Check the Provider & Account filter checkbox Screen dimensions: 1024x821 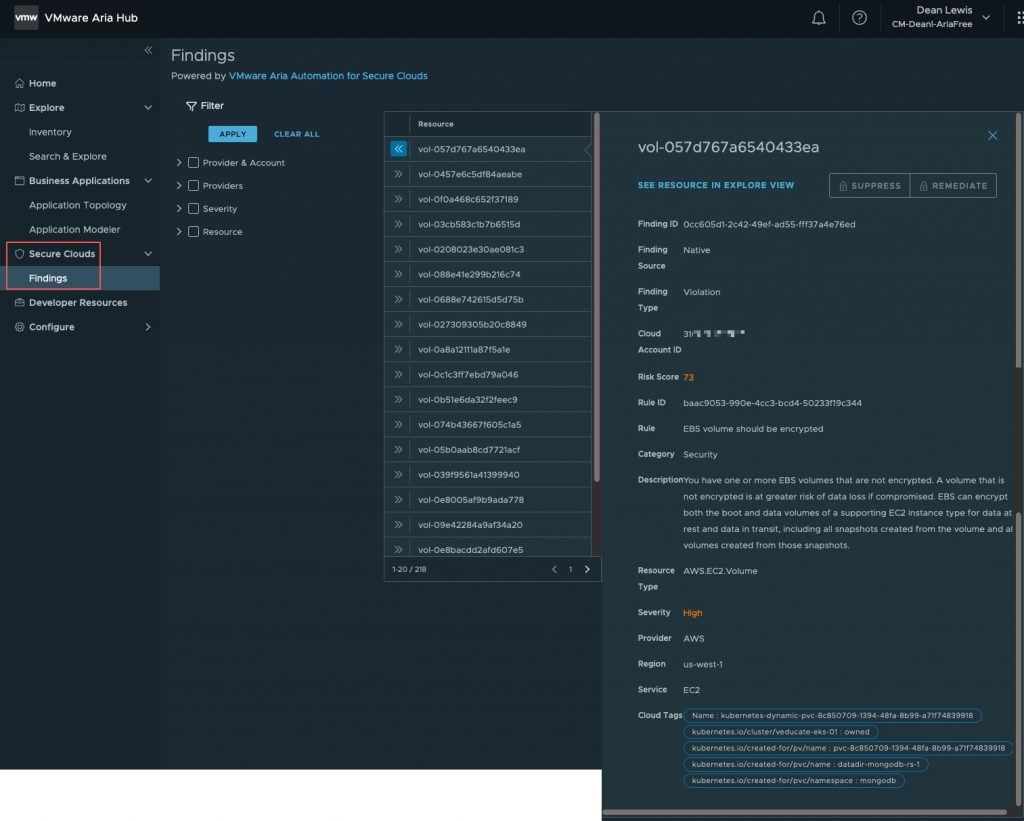point(193,163)
